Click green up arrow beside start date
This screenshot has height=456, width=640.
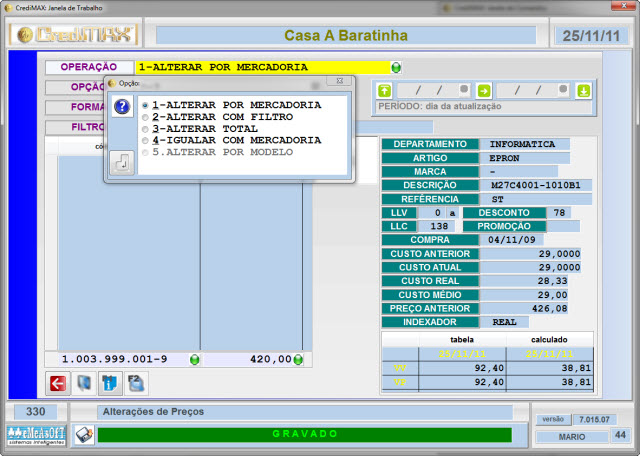(x=386, y=90)
